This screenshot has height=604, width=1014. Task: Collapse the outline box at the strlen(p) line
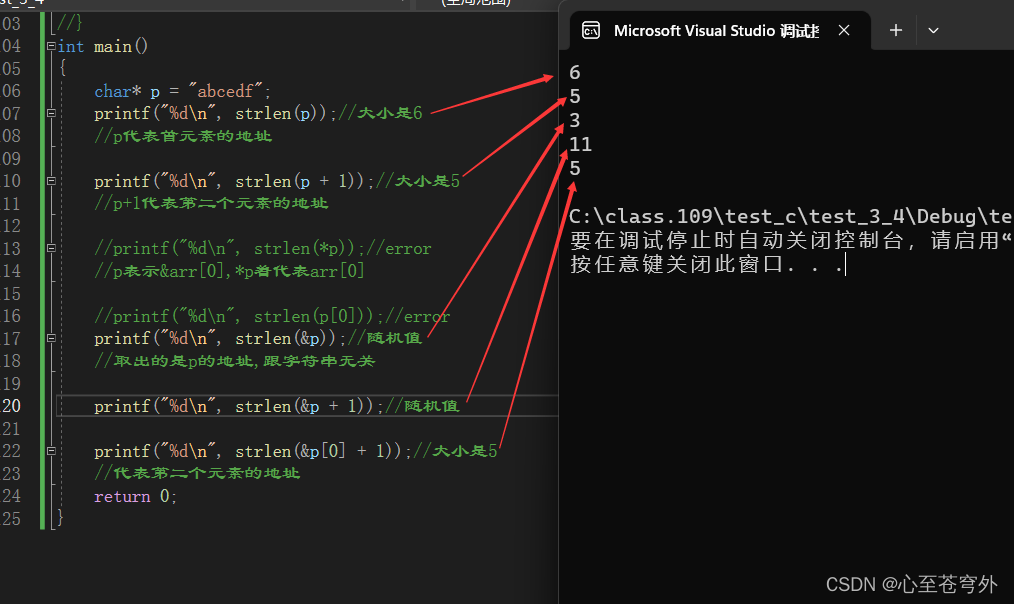(52, 114)
